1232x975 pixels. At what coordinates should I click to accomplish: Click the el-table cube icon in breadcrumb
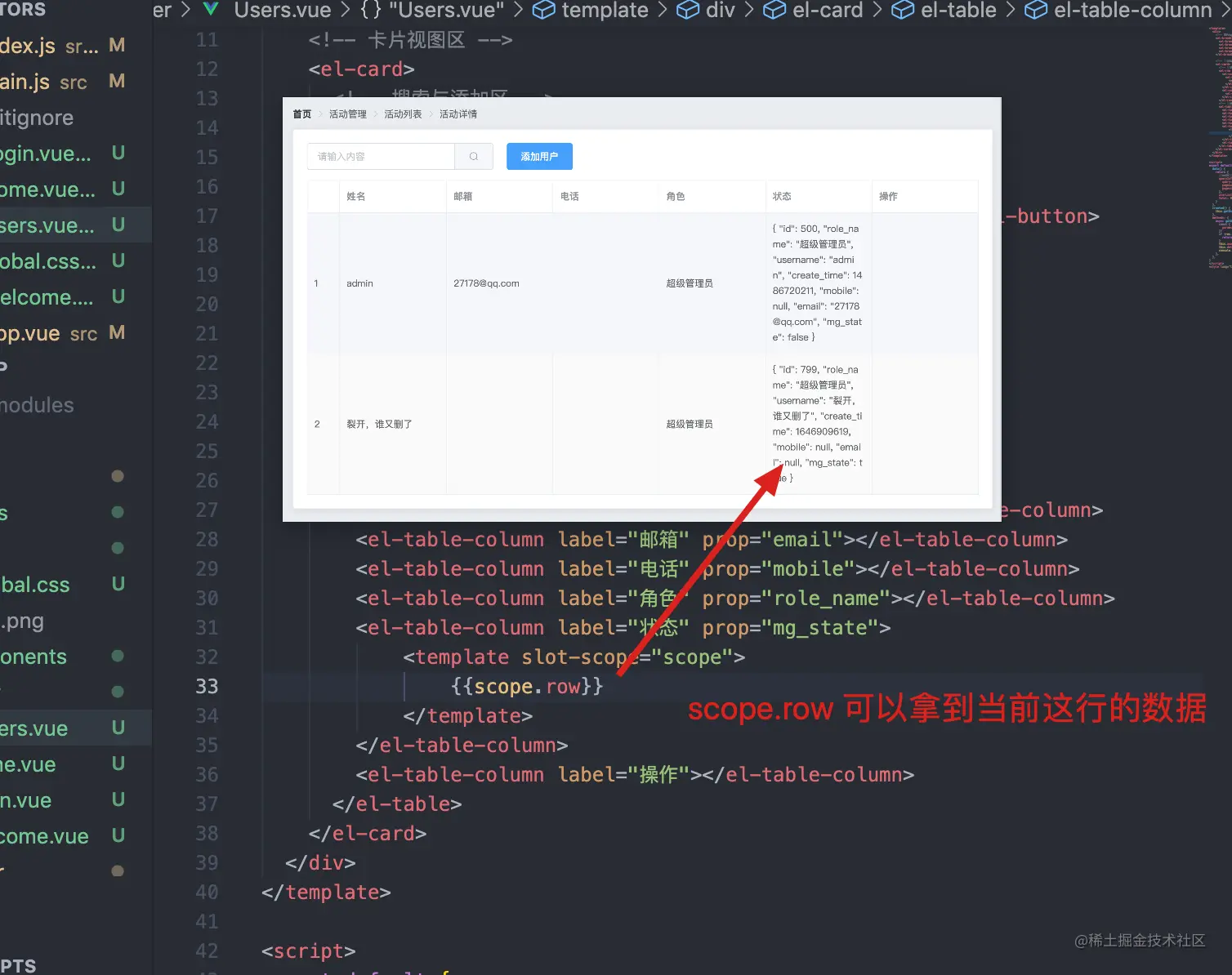903,10
